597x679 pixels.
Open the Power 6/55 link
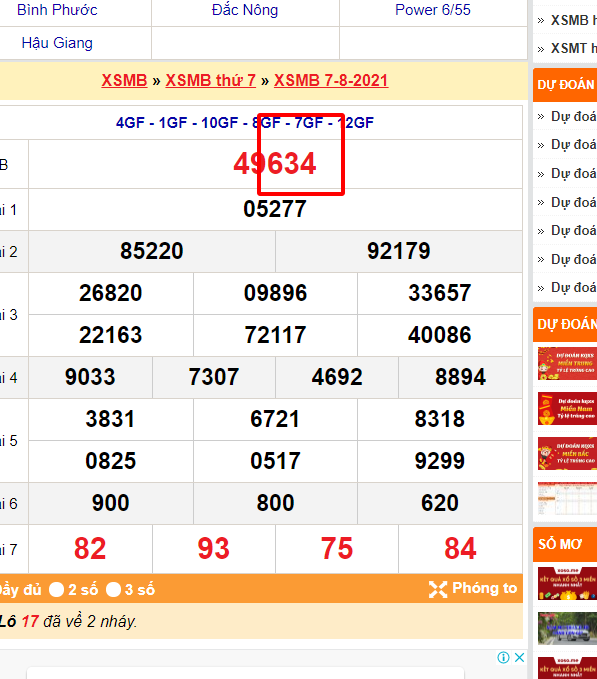(432, 10)
